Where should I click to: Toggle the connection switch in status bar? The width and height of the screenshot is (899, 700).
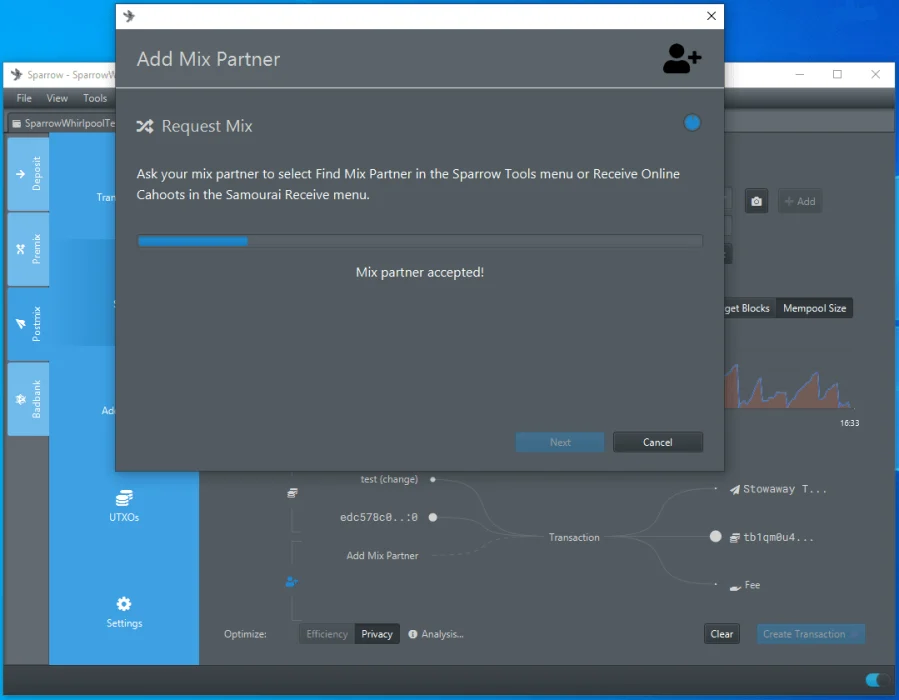click(x=877, y=680)
